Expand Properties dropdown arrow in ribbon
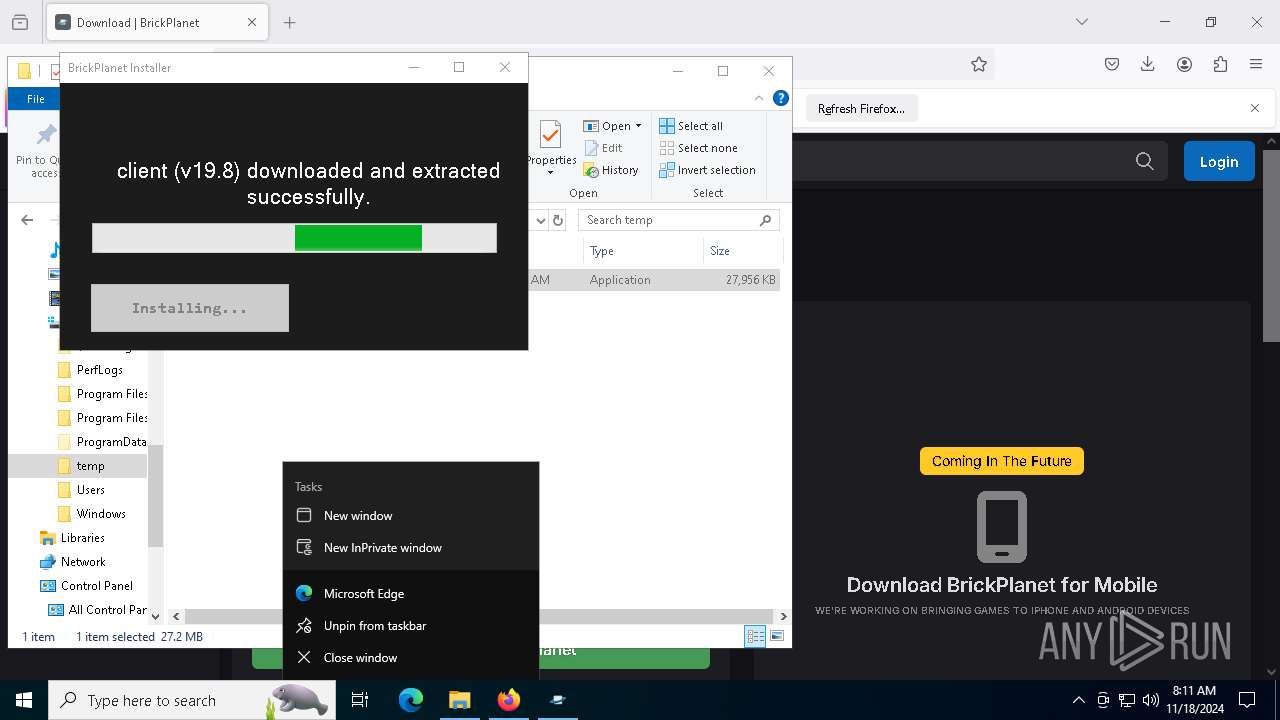1280x720 pixels. click(550, 173)
